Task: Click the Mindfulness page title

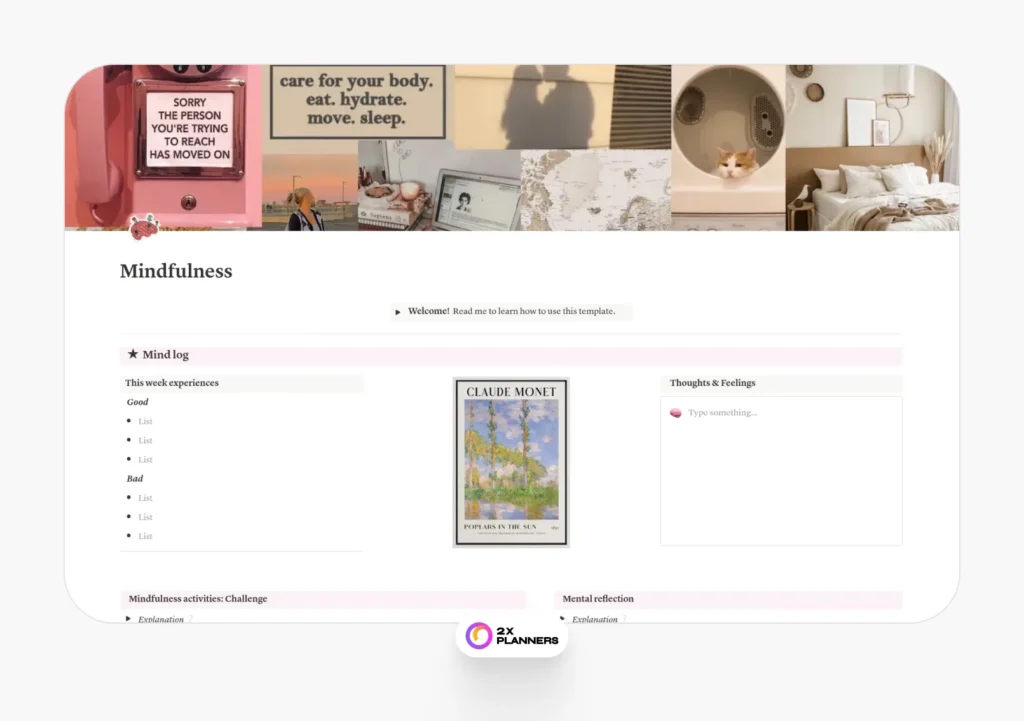Action: (176, 271)
